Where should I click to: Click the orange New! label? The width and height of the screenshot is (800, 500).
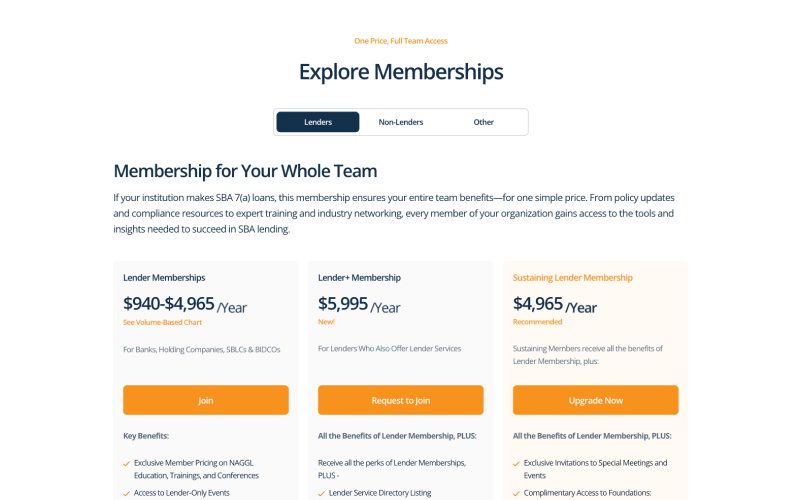tap(327, 322)
